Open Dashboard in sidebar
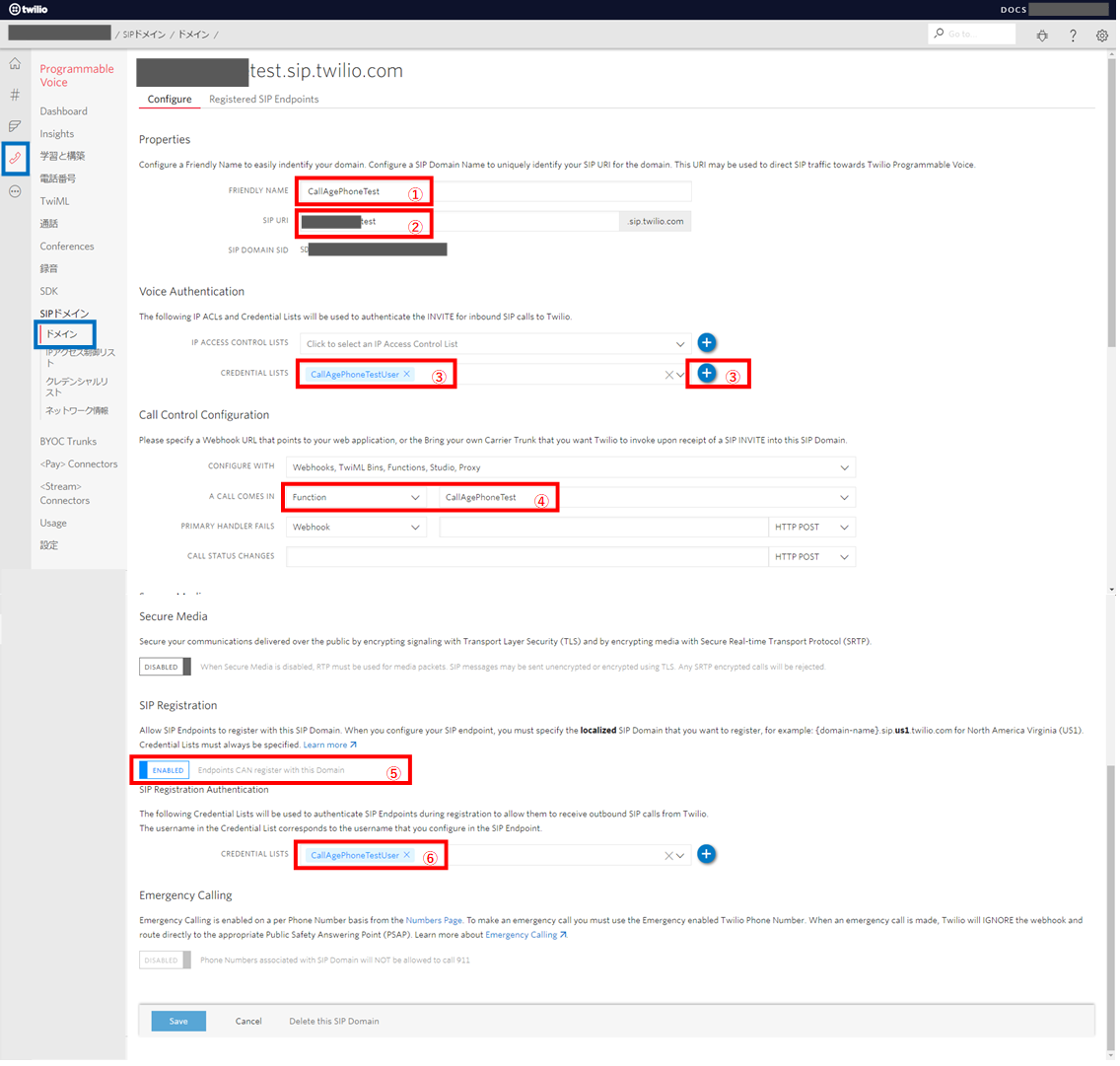The image size is (1120, 1066). click(x=63, y=111)
